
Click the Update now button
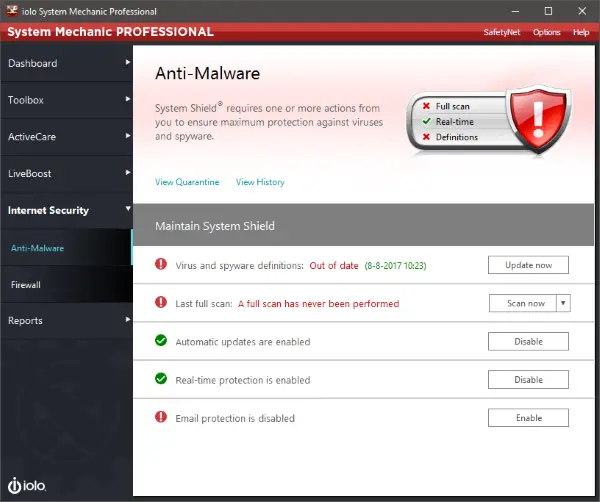[x=528, y=265]
